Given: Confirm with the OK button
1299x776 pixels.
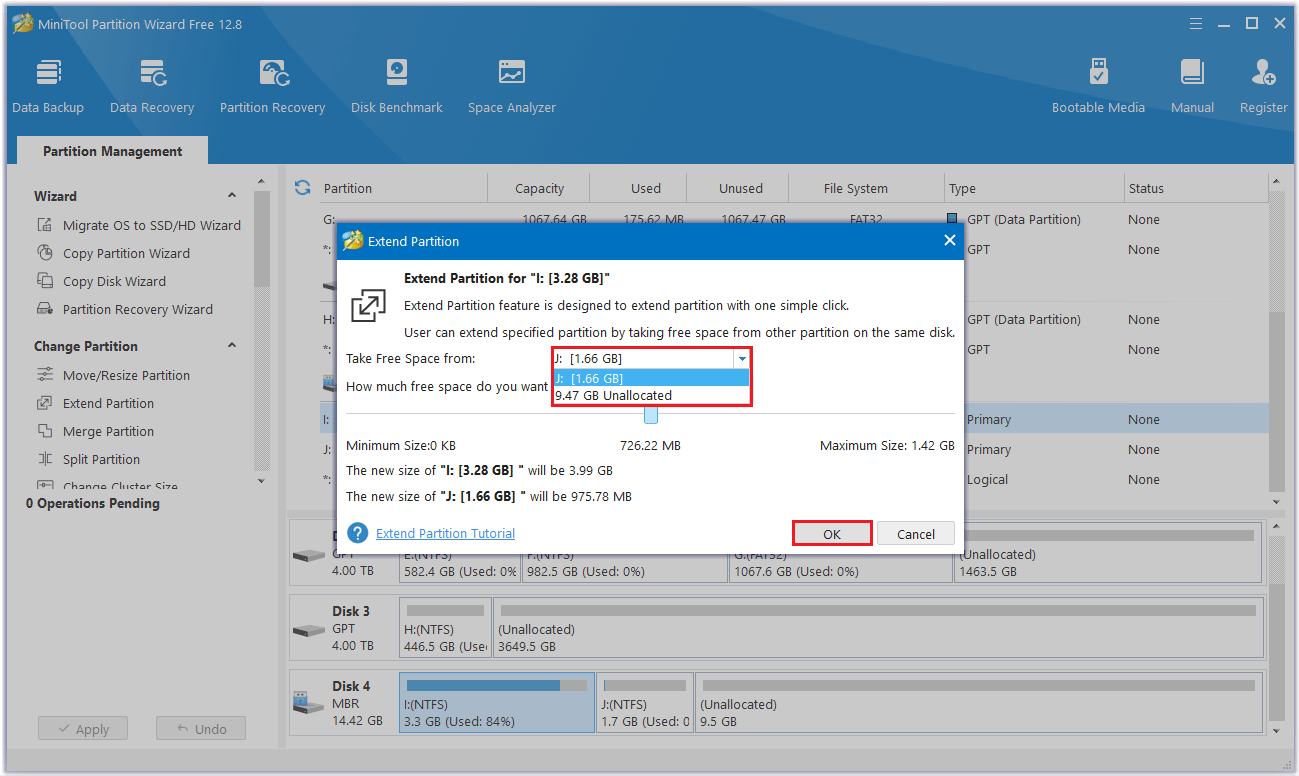Looking at the screenshot, I should (832, 534).
